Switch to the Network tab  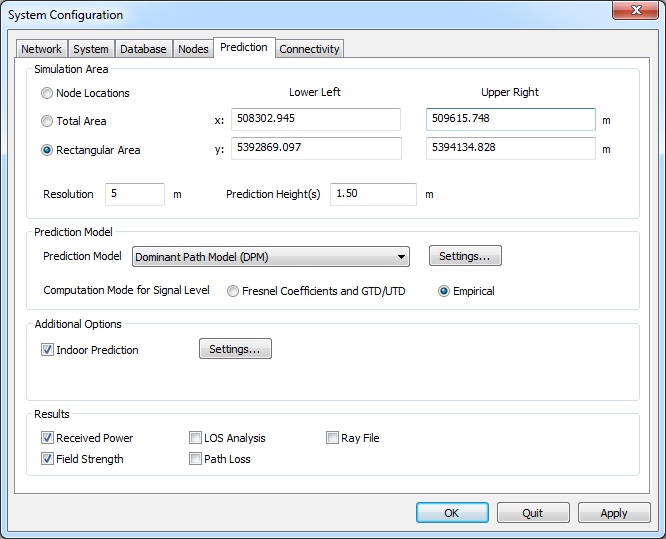41,49
